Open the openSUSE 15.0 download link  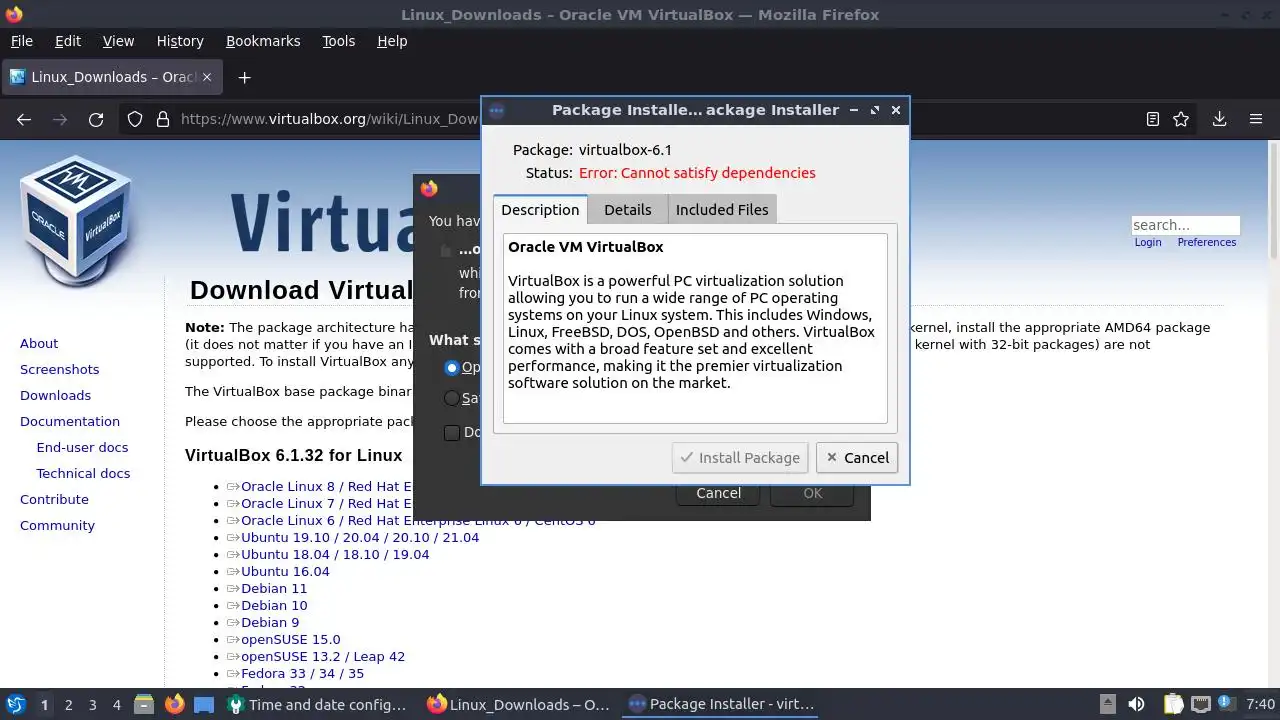(290, 639)
